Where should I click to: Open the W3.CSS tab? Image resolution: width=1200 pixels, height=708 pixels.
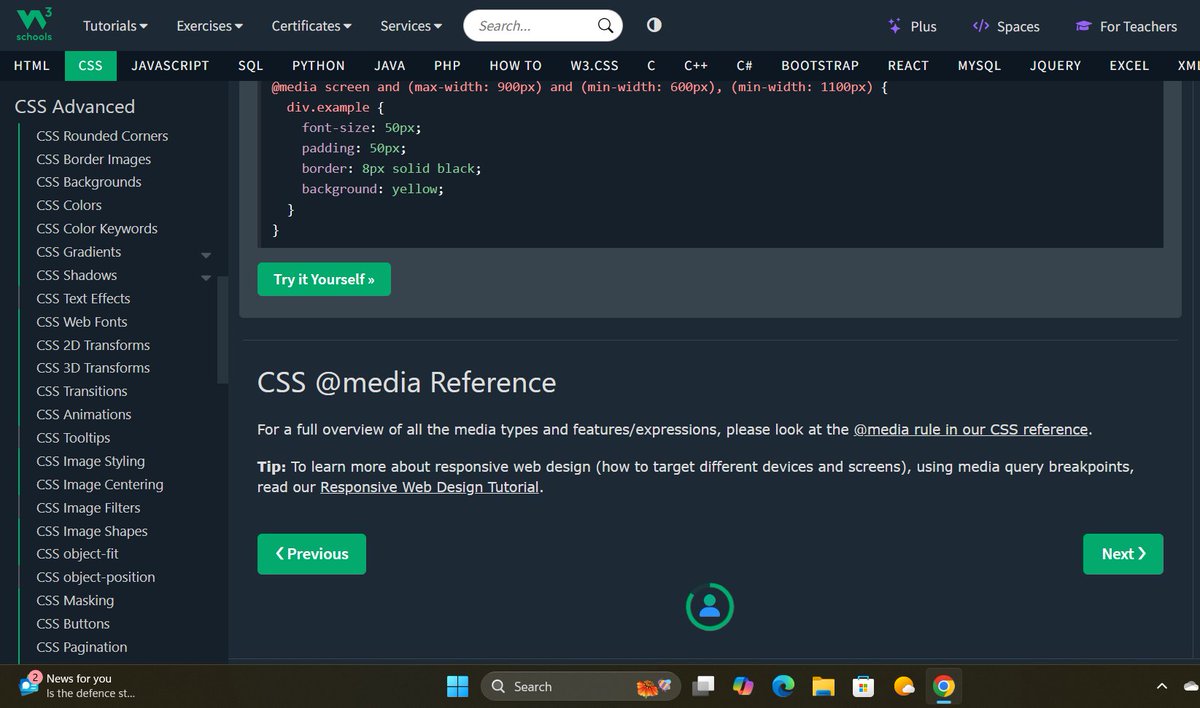tap(594, 65)
